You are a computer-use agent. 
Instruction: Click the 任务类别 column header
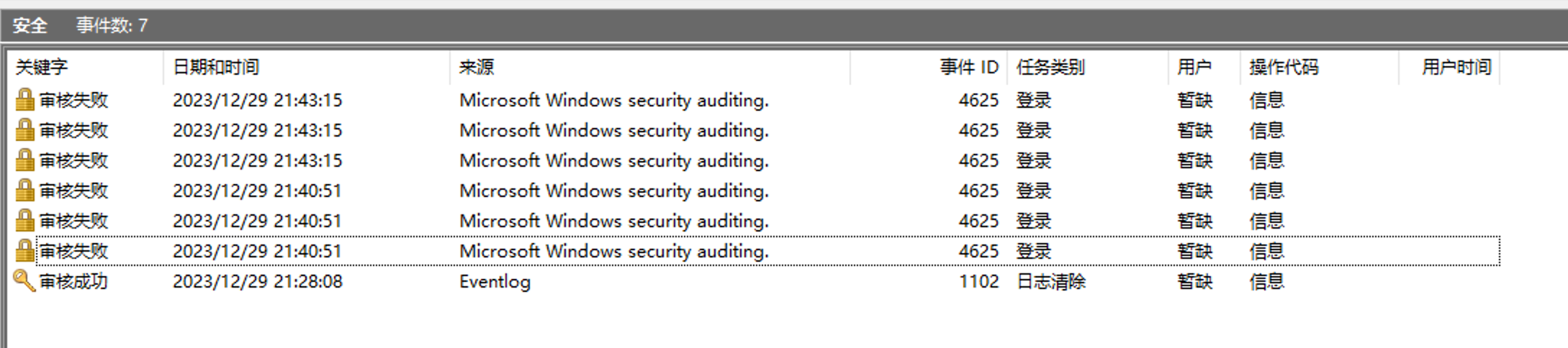(x=1050, y=68)
